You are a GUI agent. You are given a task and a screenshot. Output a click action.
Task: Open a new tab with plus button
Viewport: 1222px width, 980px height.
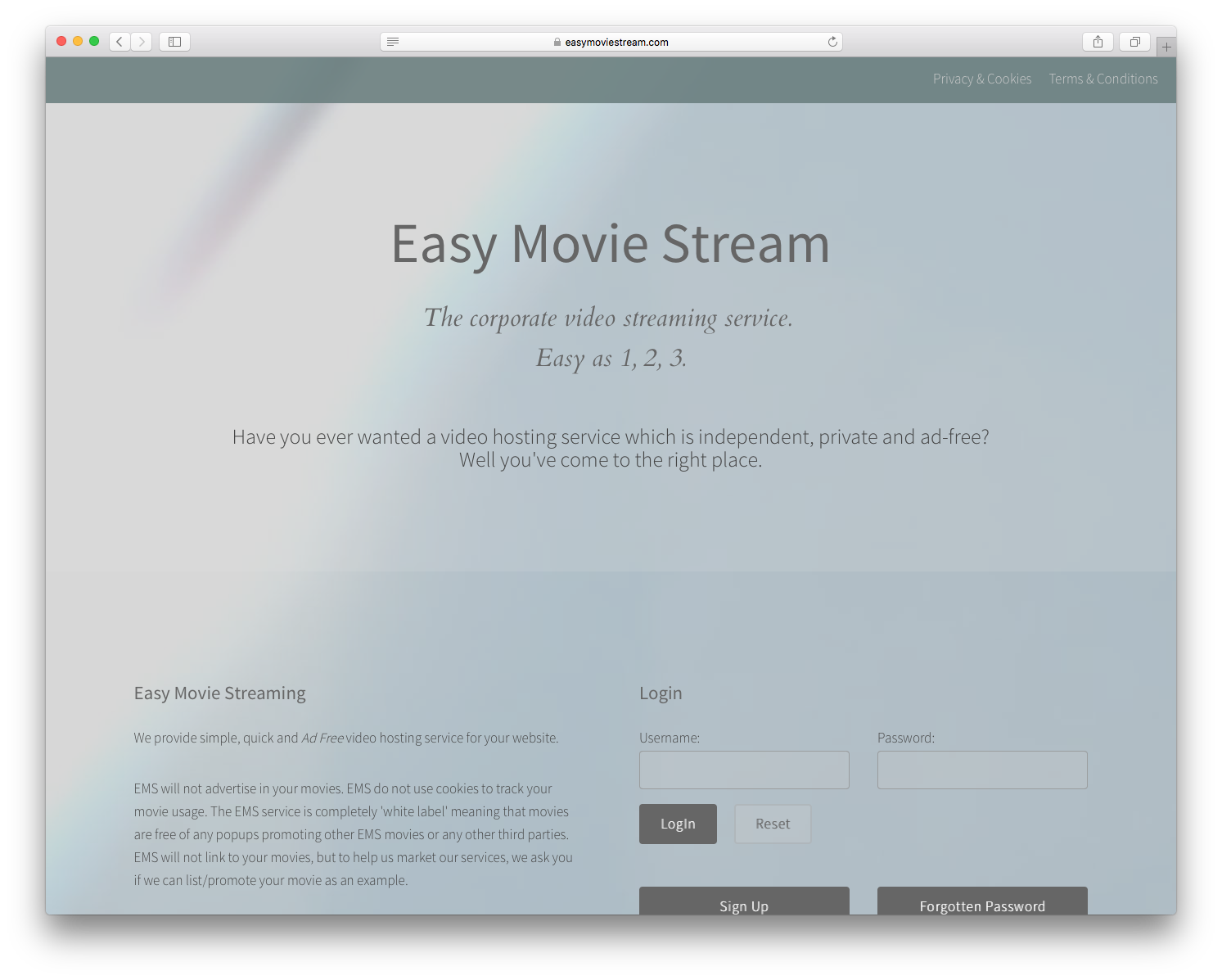click(x=1166, y=47)
